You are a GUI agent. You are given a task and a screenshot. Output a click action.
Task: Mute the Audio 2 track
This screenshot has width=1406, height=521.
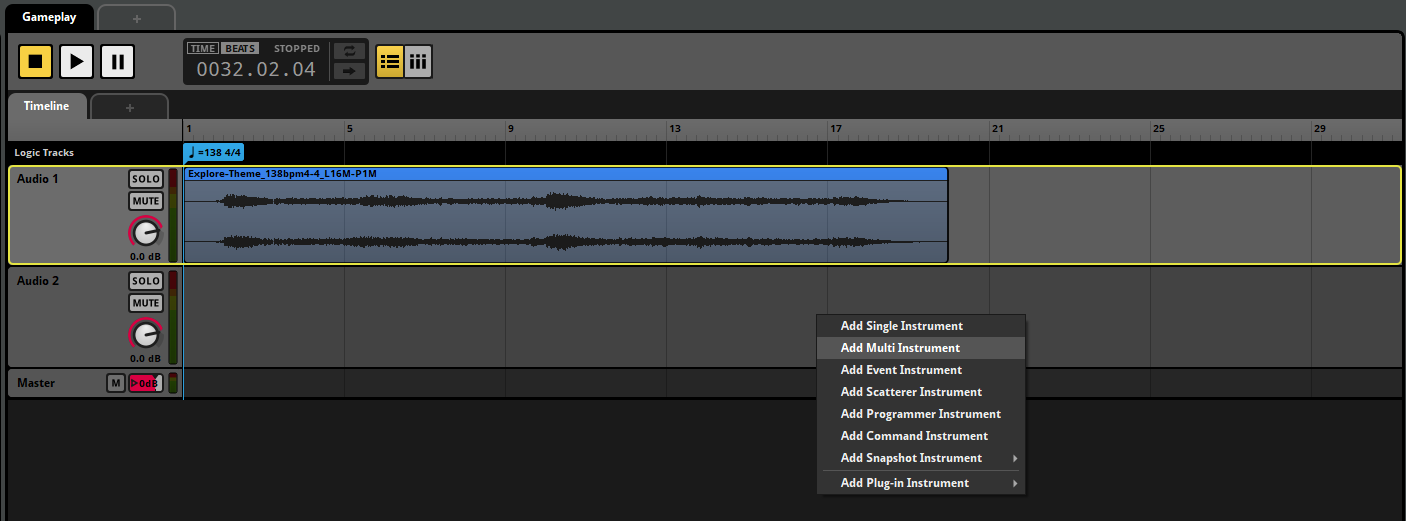point(146,303)
